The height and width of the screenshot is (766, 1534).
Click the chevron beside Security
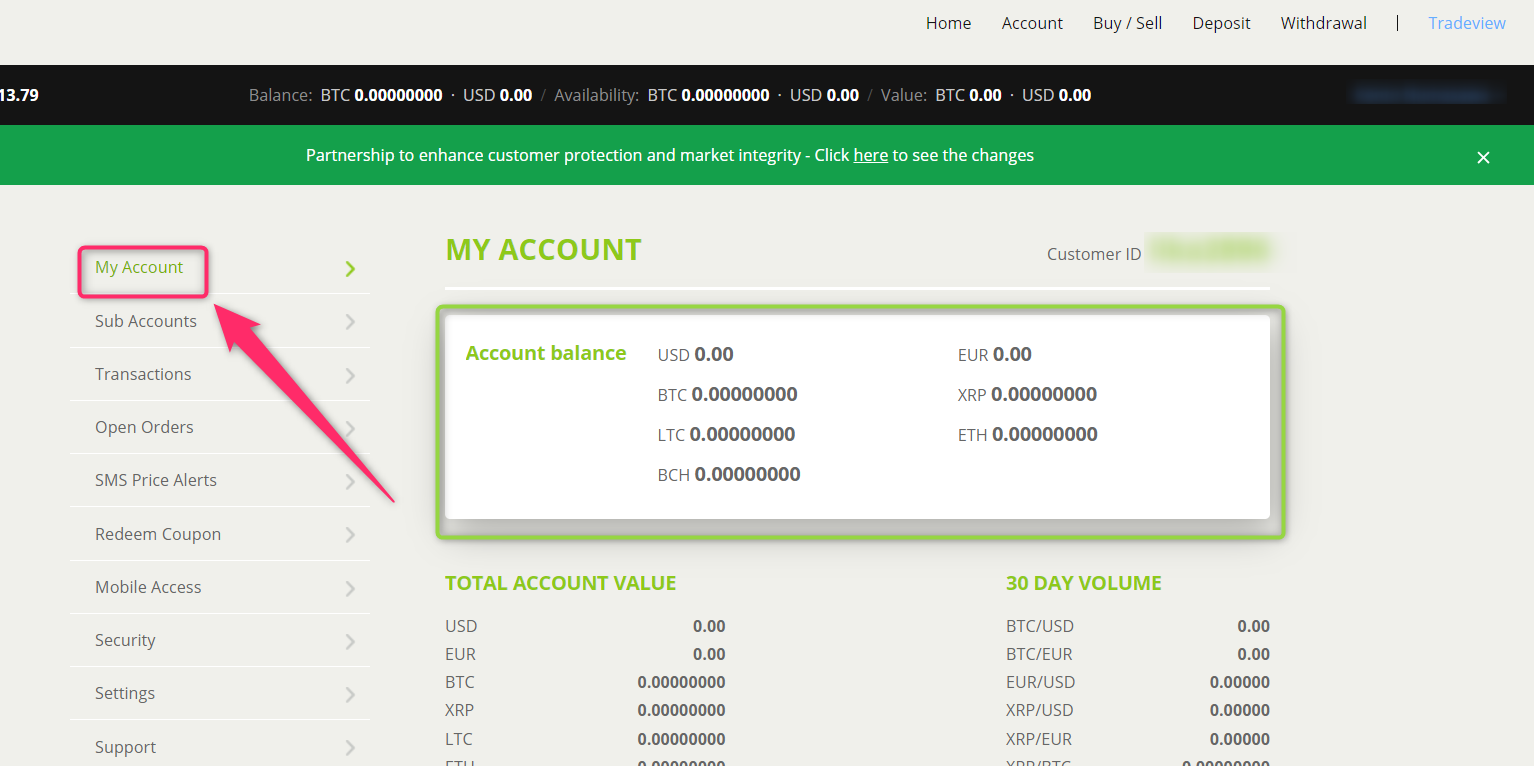(350, 641)
